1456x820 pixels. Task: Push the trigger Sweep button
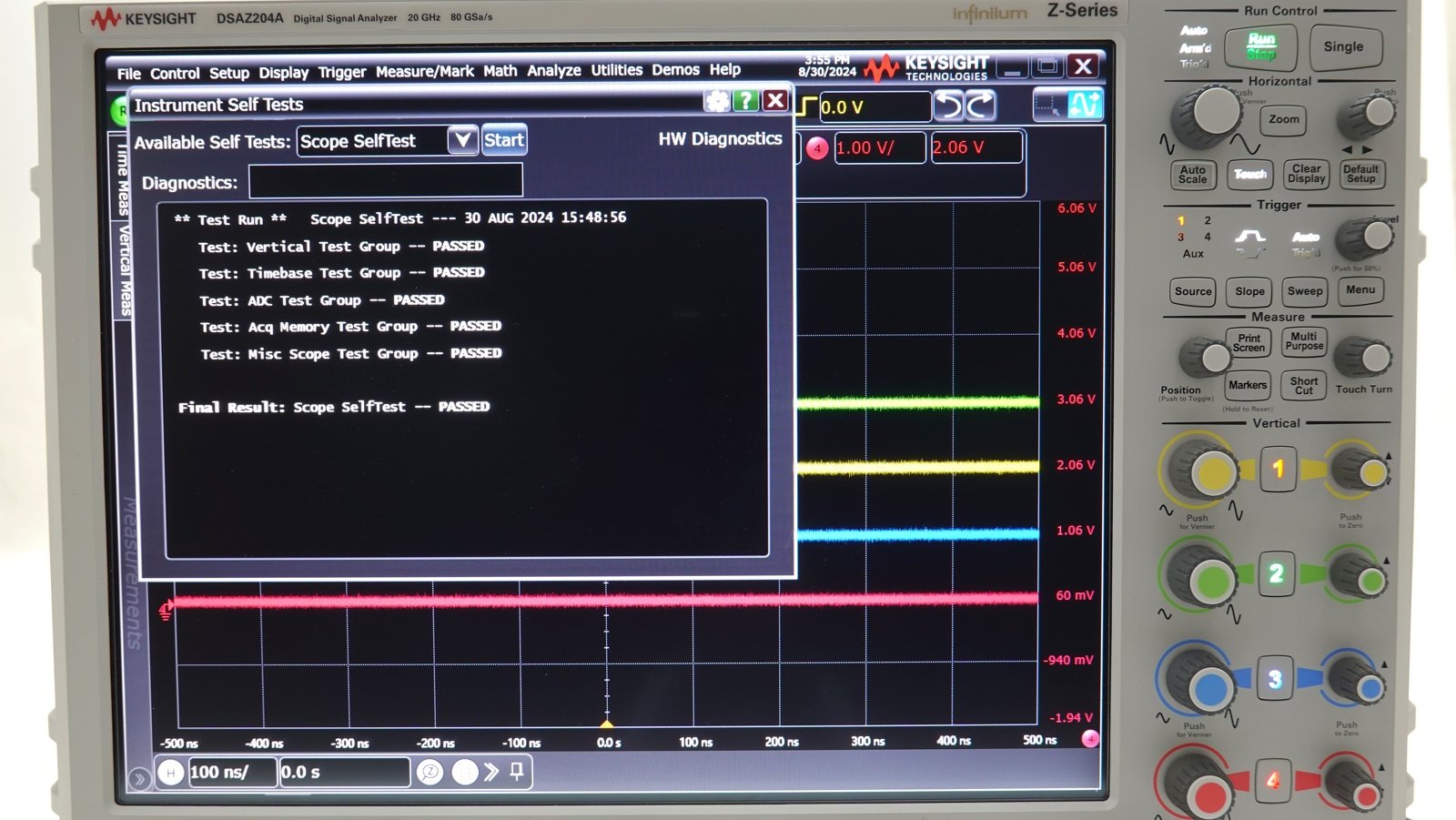pyautogui.click(x=1305, y=291)
